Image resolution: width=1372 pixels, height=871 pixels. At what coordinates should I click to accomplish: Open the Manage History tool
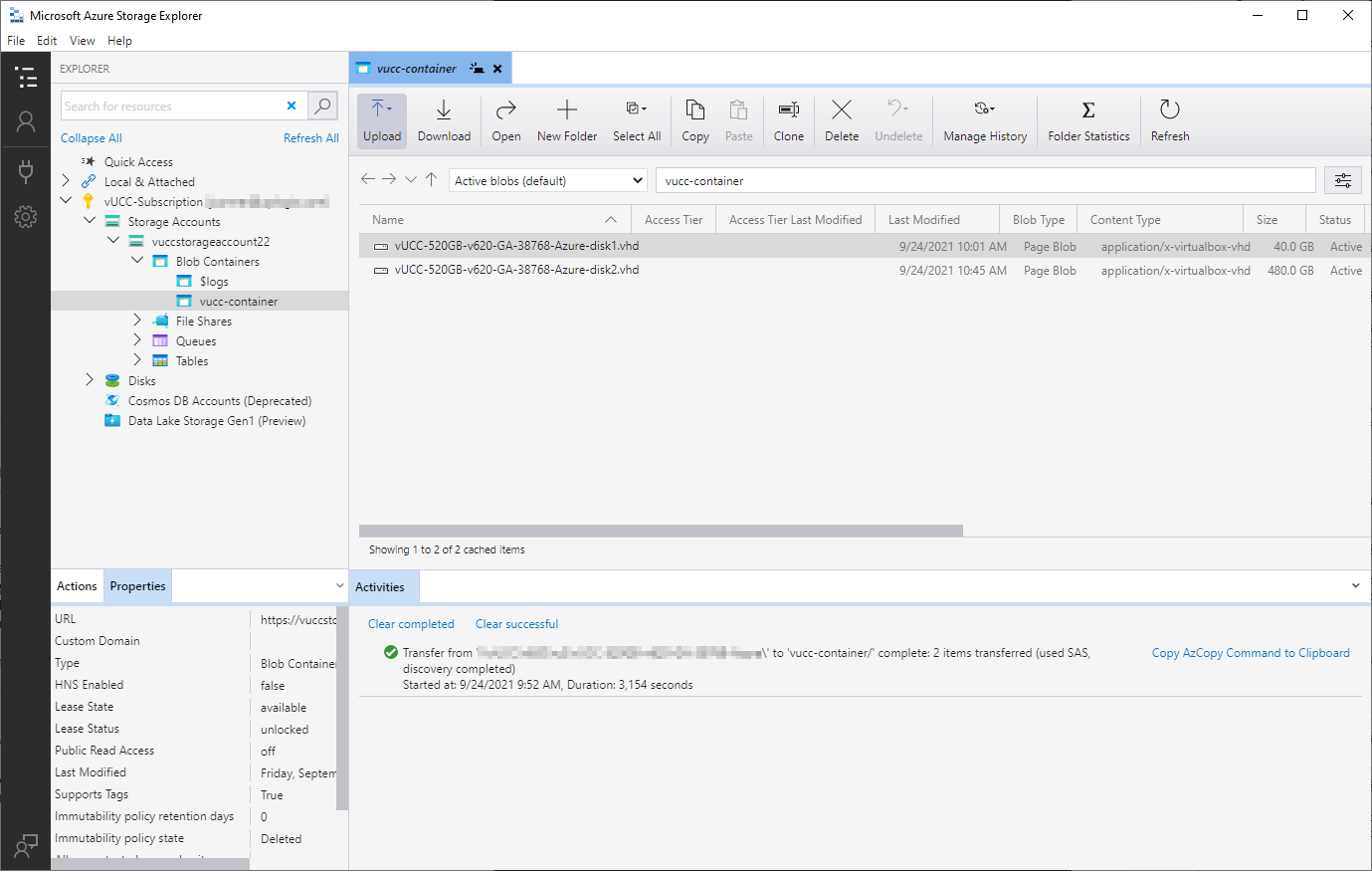click(985, 120)
